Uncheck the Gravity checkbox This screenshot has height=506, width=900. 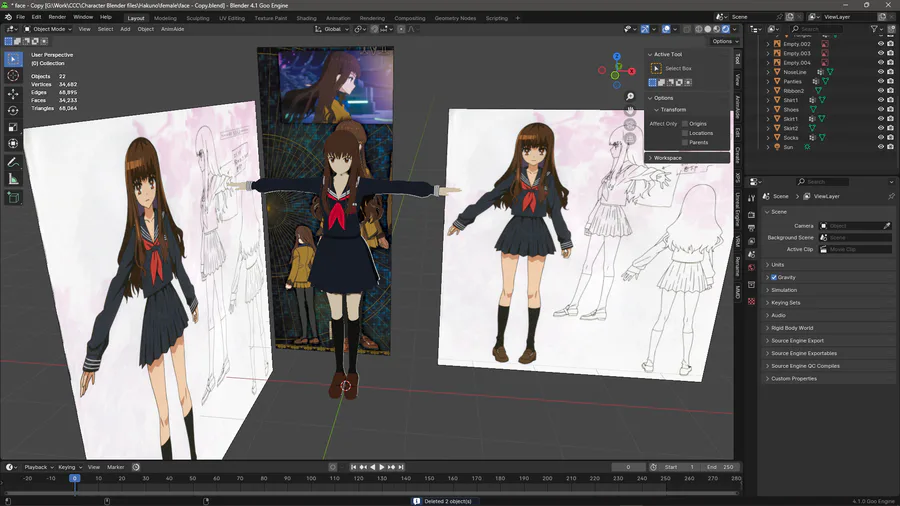(x=774, y=277)
